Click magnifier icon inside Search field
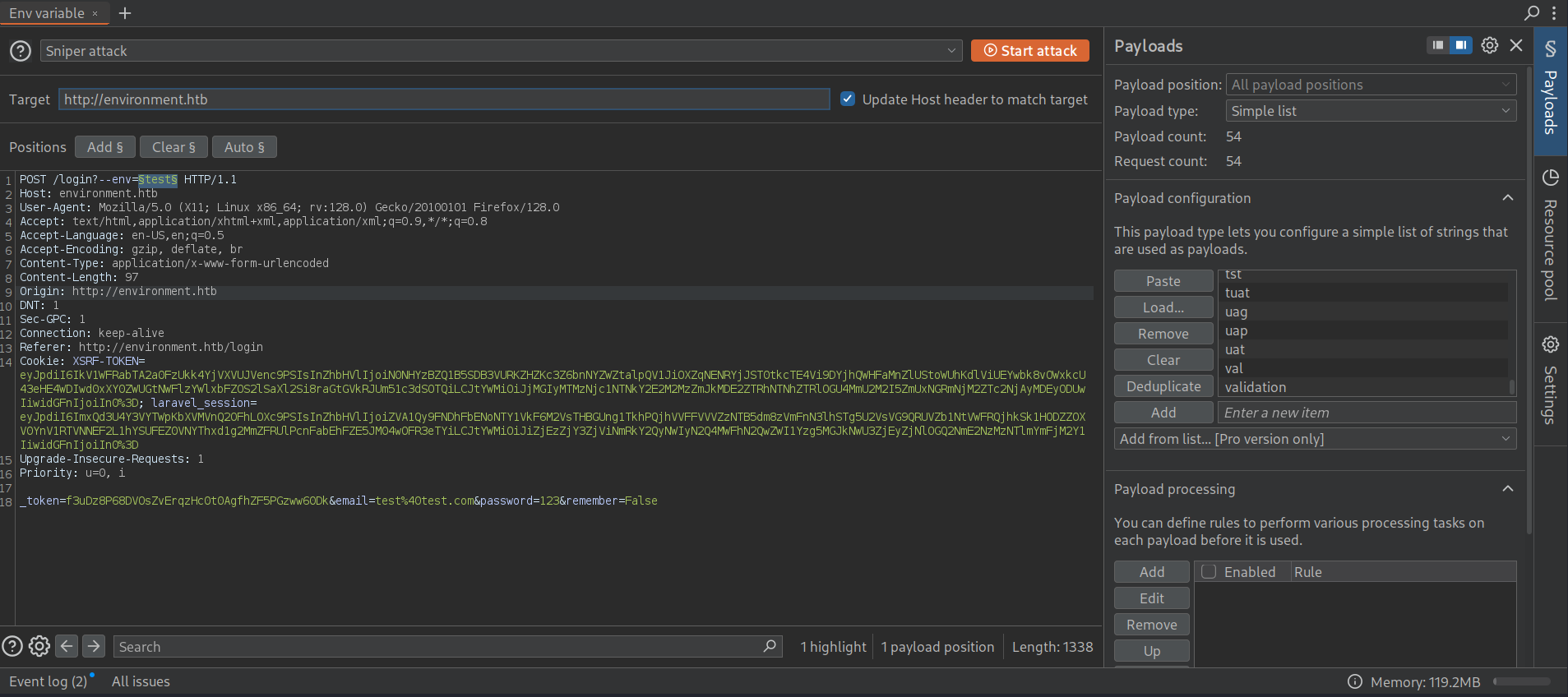The height and width of the screenshot is (697, 1568). [x=770, y=646]
